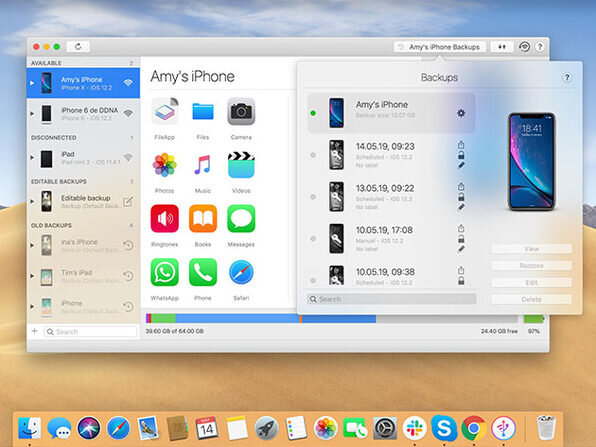Click the help question mark in the toolbar
The image size is (596, 447).
[540, 47]
